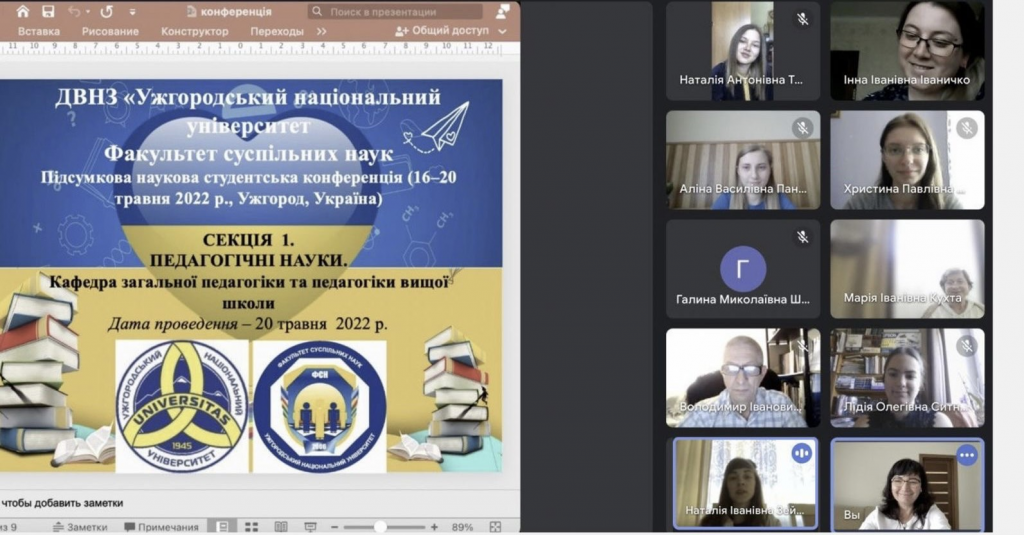
Task: Show more ribbon tabs with the double chevron
Action: [x=321, y=31]
